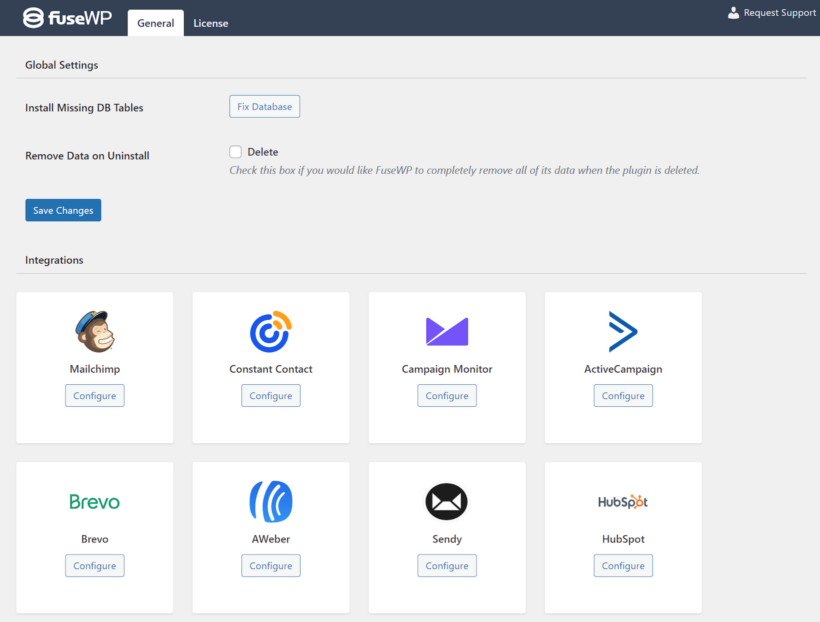Click the Sendy integration logo
This screenshot has width=820, height=622.
click(x=446, y=501)
